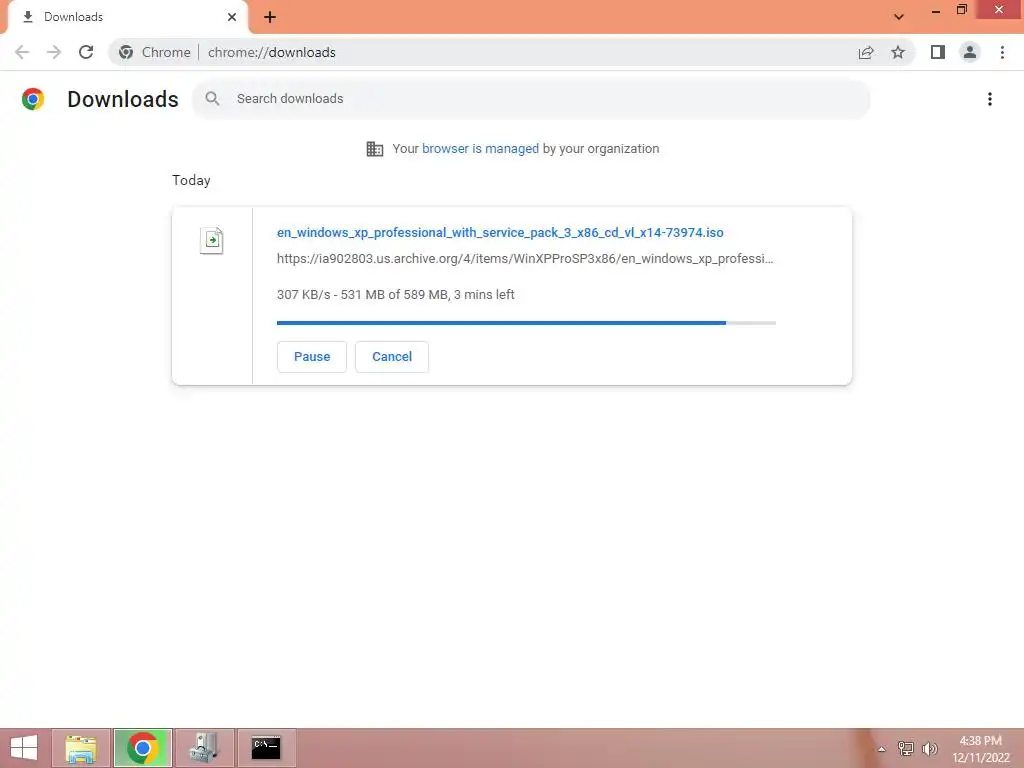Click the ISO file icon in download card
Screen dimensions: 1024x768
pyautogui.click(x=212, y=240)
